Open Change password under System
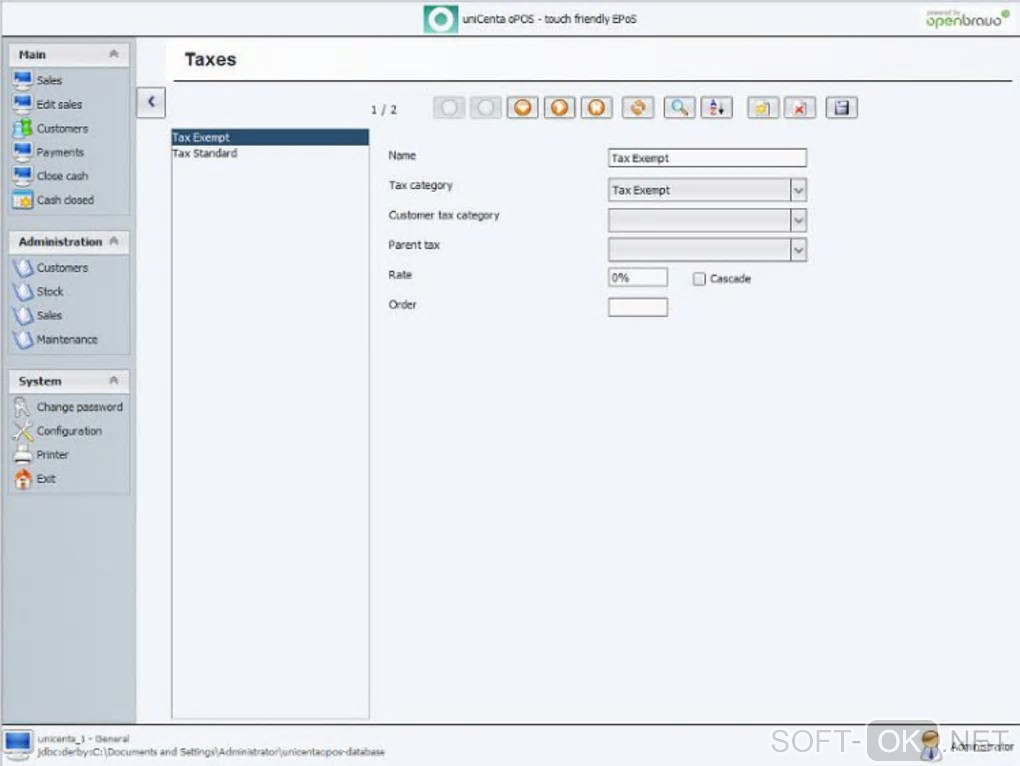The height and width of the screenshot is (766, 1020). tap(68, 407)
